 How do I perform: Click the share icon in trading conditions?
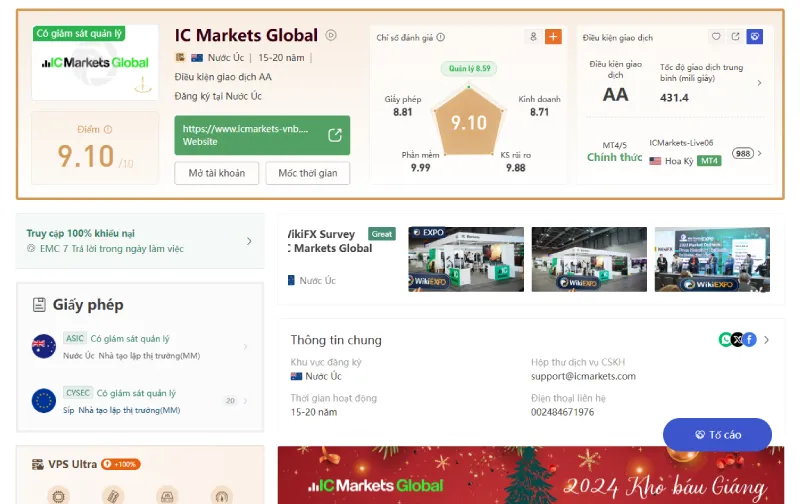pos(735,37)
